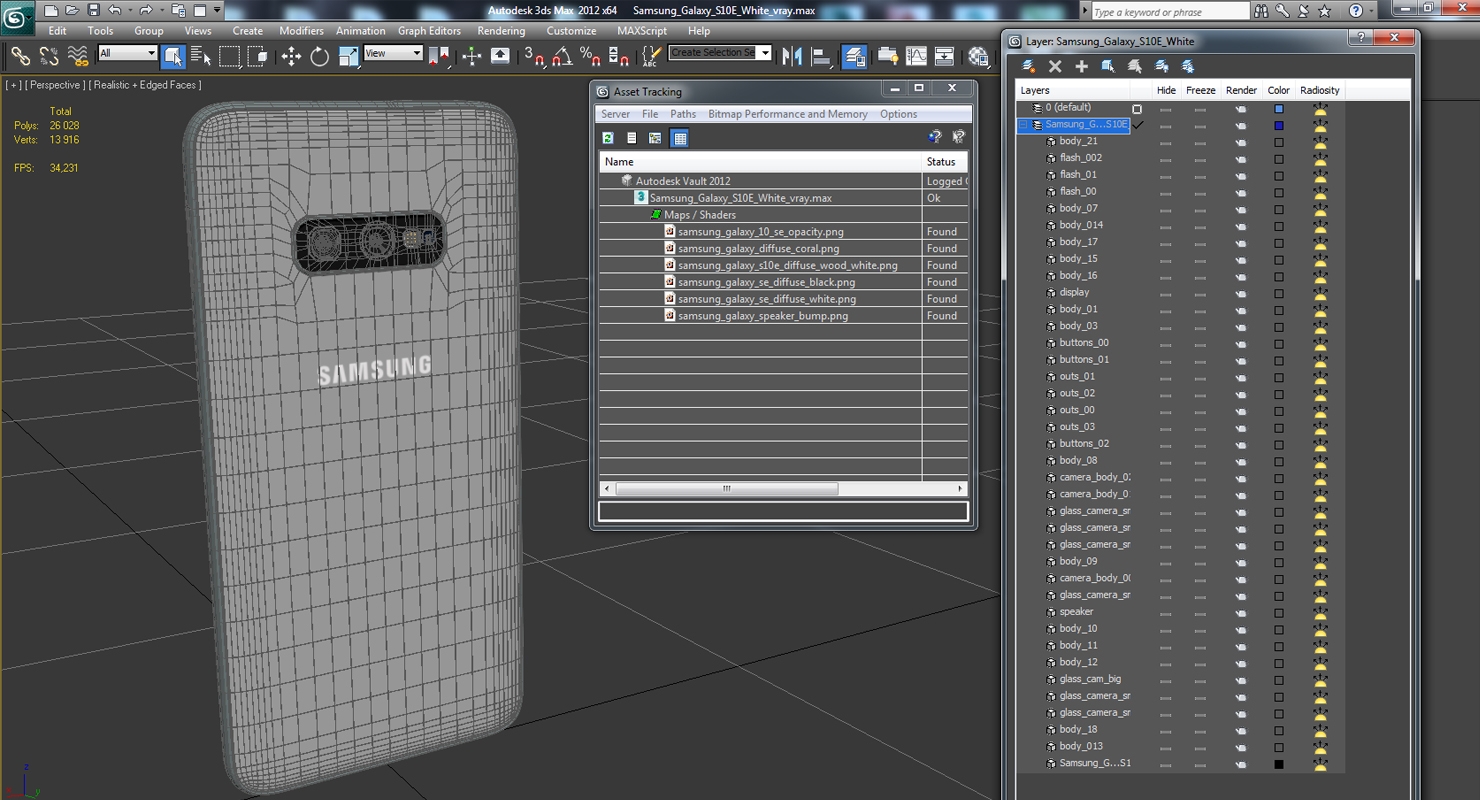Open the viewport [+] menu
1480x800 pixels.
point(13,85)
